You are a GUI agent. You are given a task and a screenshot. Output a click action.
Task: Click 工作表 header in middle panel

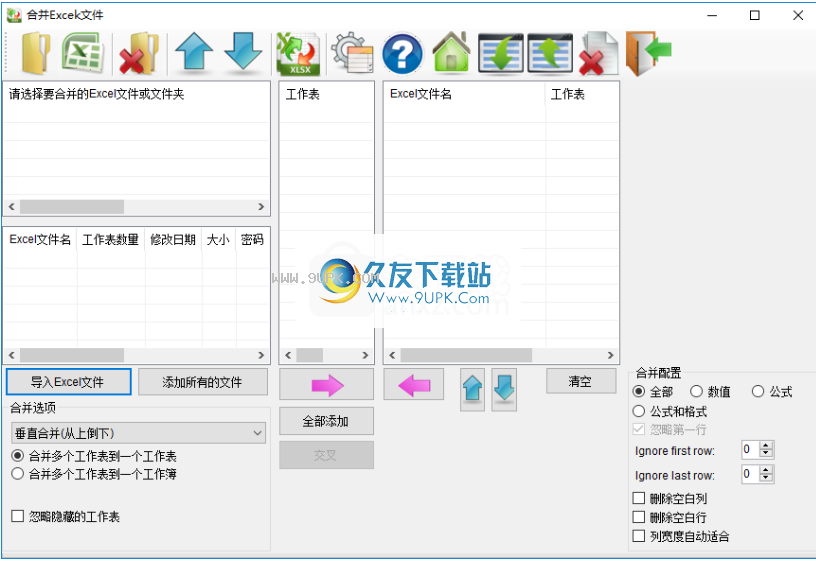click(326, 94)
